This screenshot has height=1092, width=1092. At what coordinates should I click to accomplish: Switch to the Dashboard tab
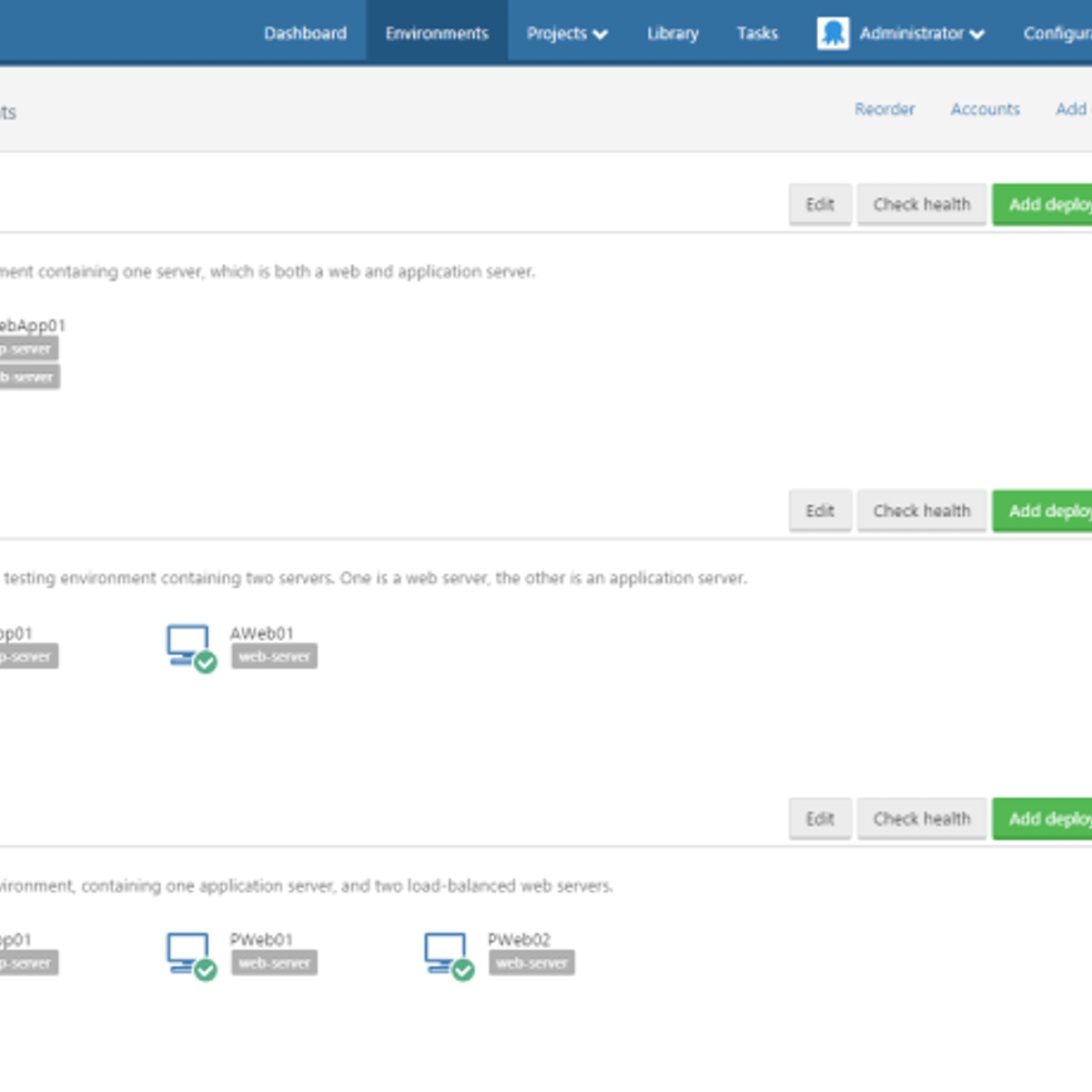coord(305,33)
